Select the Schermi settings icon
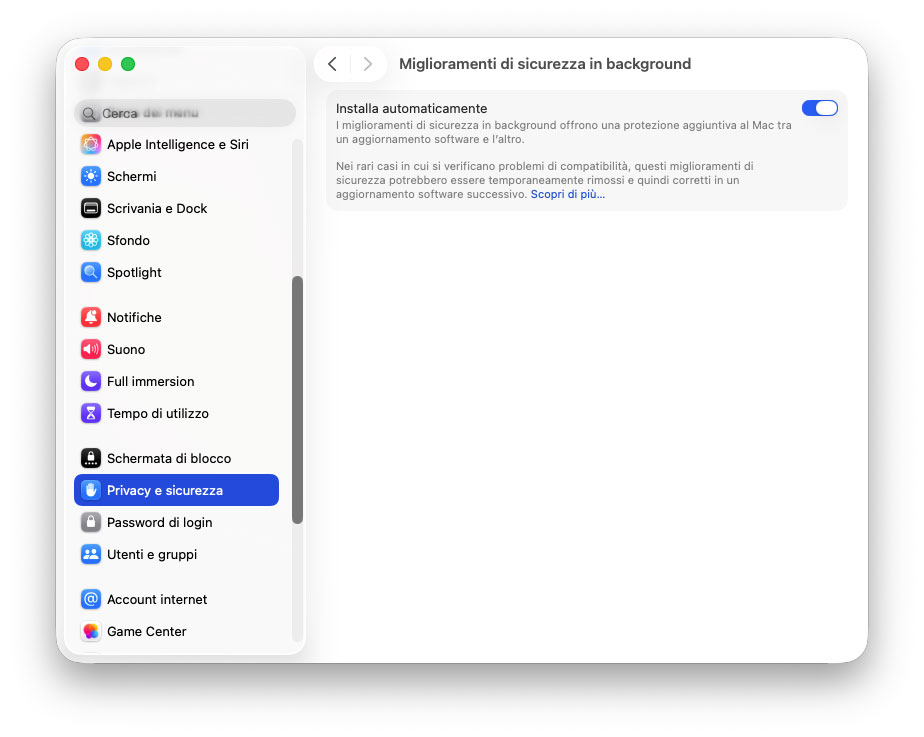 143,176
